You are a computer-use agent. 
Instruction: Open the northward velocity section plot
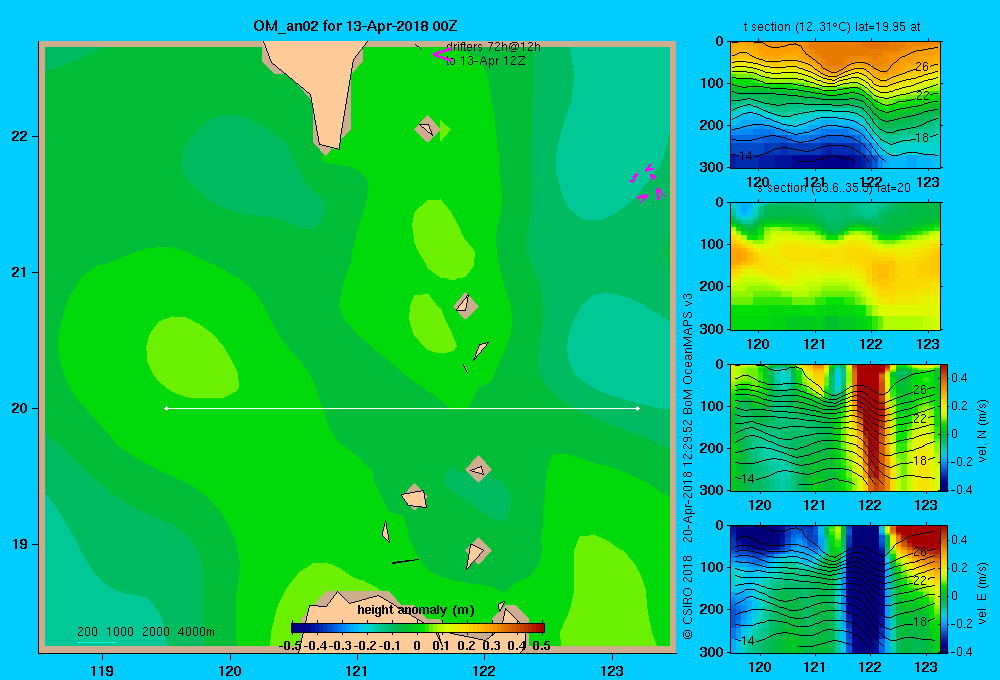pyautogui.click(x=835, y=427)
